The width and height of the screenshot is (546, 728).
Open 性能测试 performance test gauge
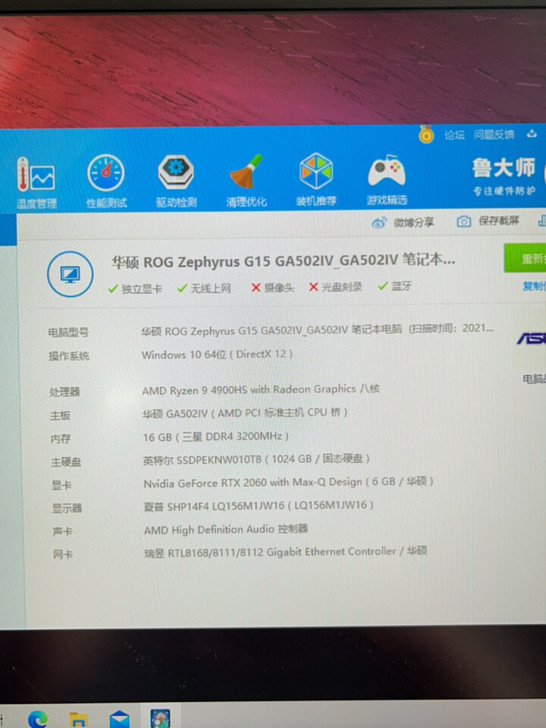coord(106,182)
